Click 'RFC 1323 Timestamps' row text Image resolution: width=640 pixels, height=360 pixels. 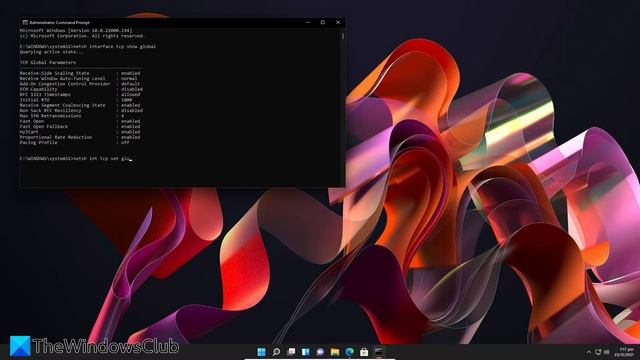[45, 94]
